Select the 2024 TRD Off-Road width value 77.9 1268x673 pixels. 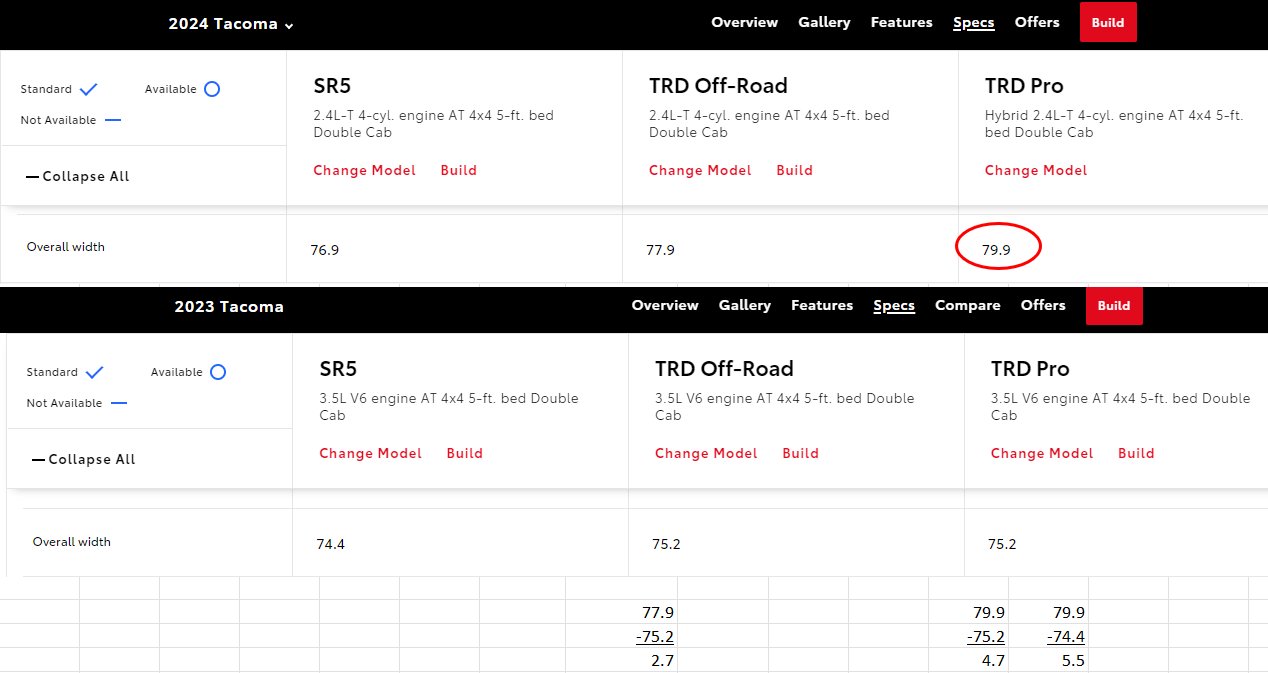[660, 250]
